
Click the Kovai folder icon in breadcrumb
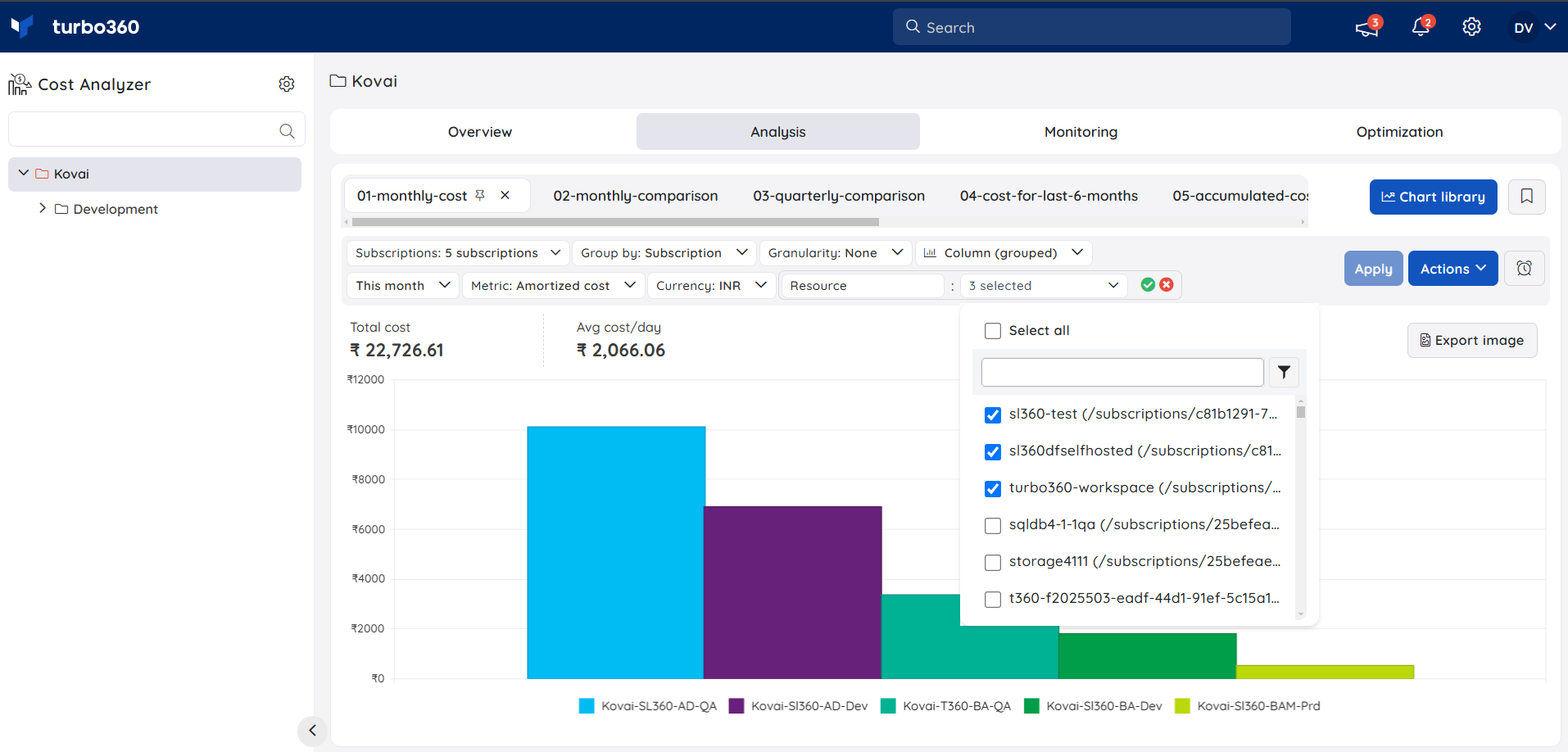click(338, 81)
